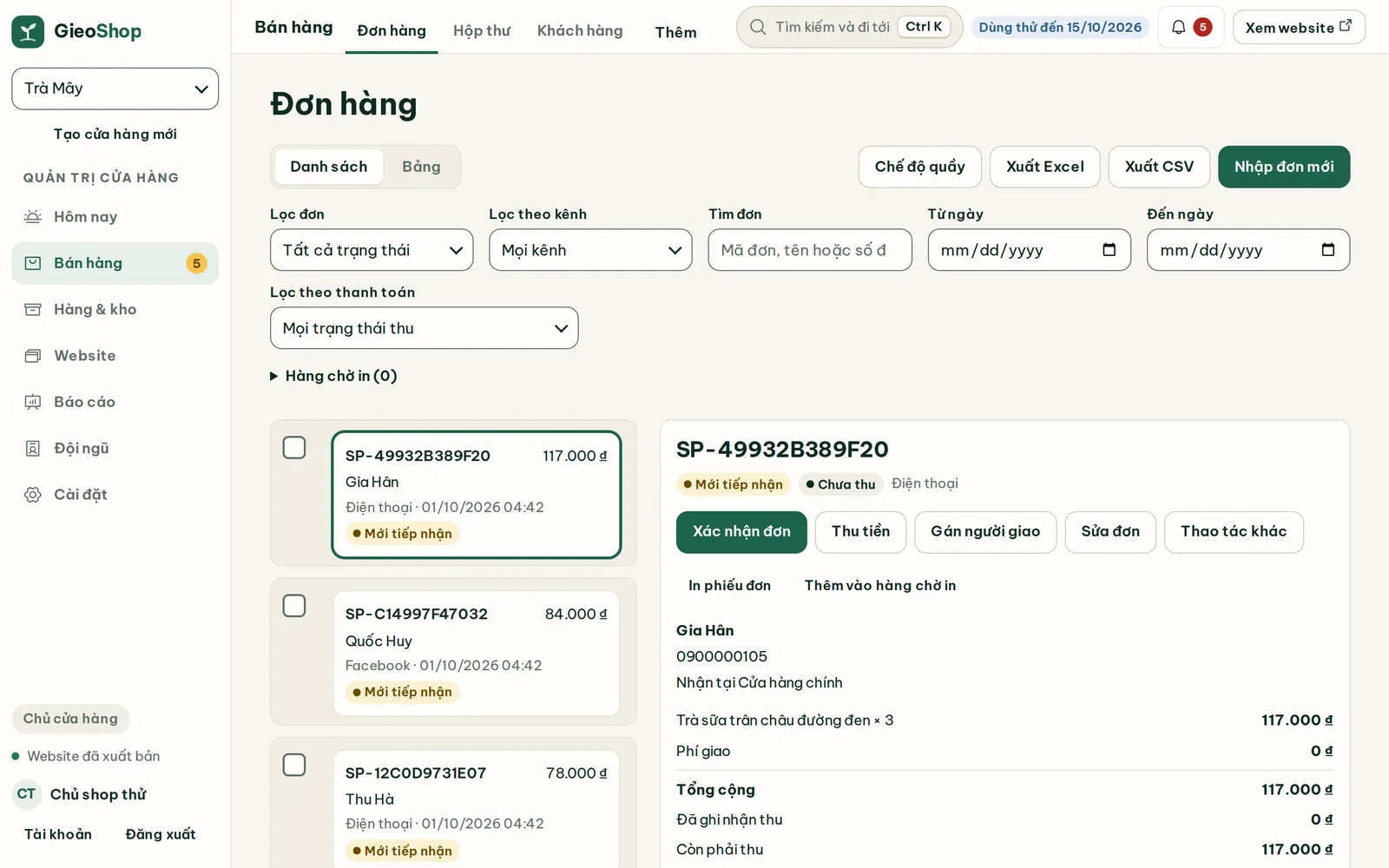The width and height of the screenshot is (1389, 868).
Task: Open Hàng & kho in the sidebar
Action: [115, 309]
